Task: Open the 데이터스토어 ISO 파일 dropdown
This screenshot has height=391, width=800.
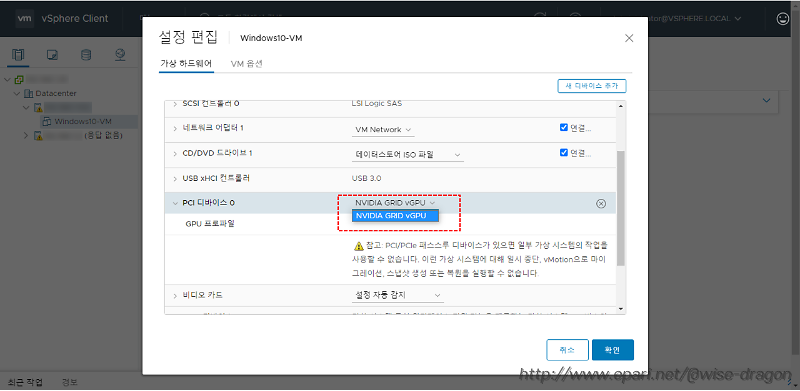Action: click(x=408, y=155)
